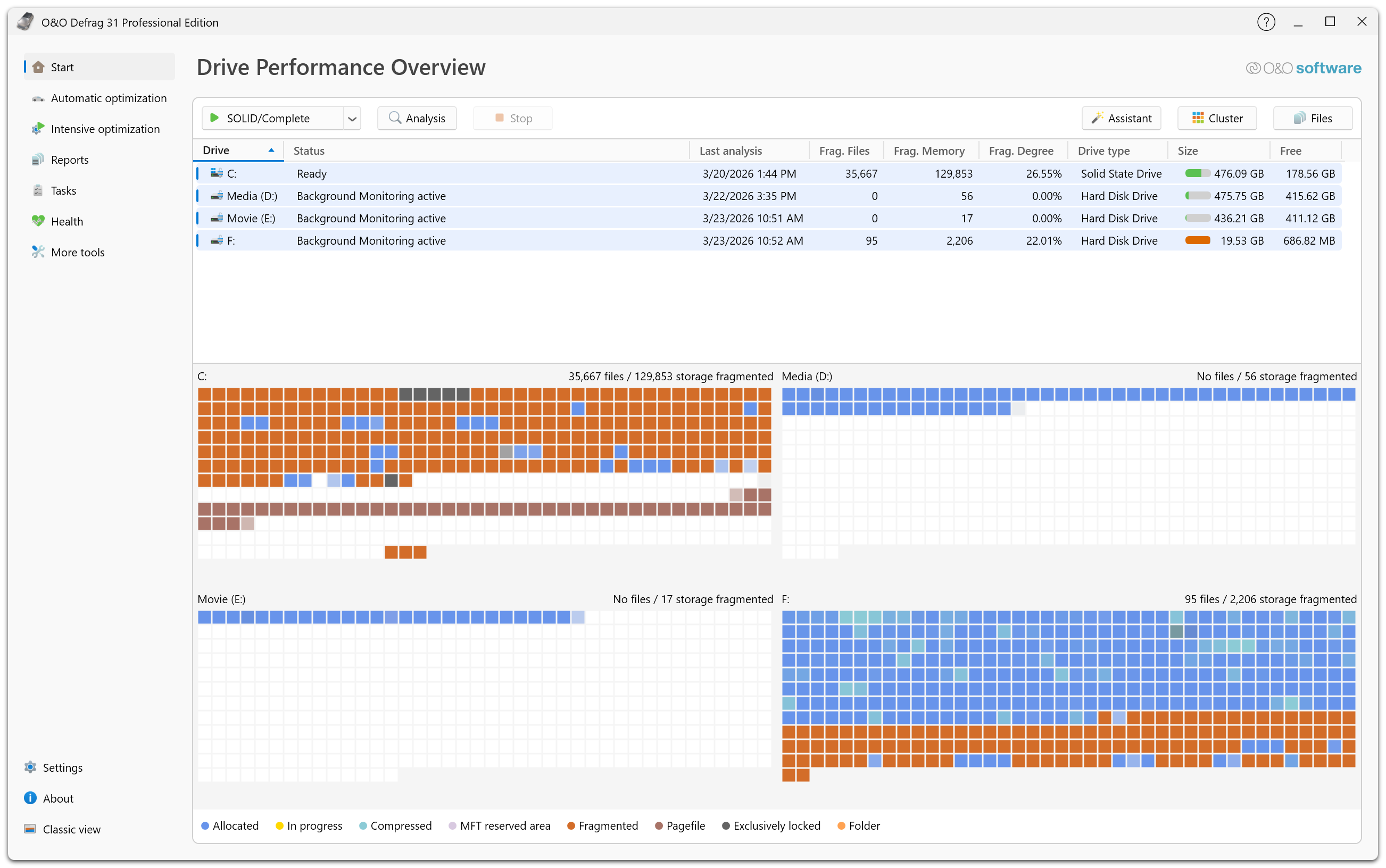This screenshot has height=868, width=1386.
Task: Click the Reports sidebar icon
Action: (38, 160)
